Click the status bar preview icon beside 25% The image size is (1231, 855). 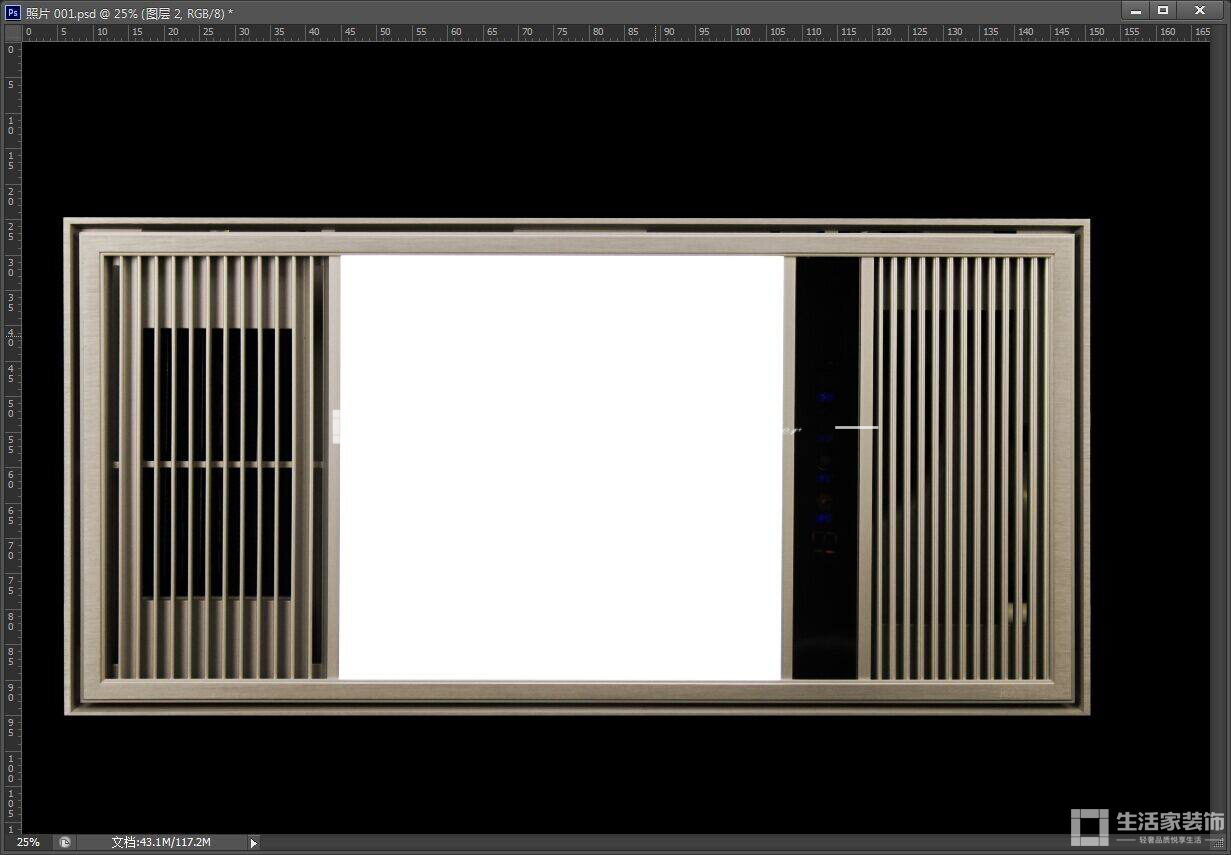pyautogui.click(x=65, y=843)
